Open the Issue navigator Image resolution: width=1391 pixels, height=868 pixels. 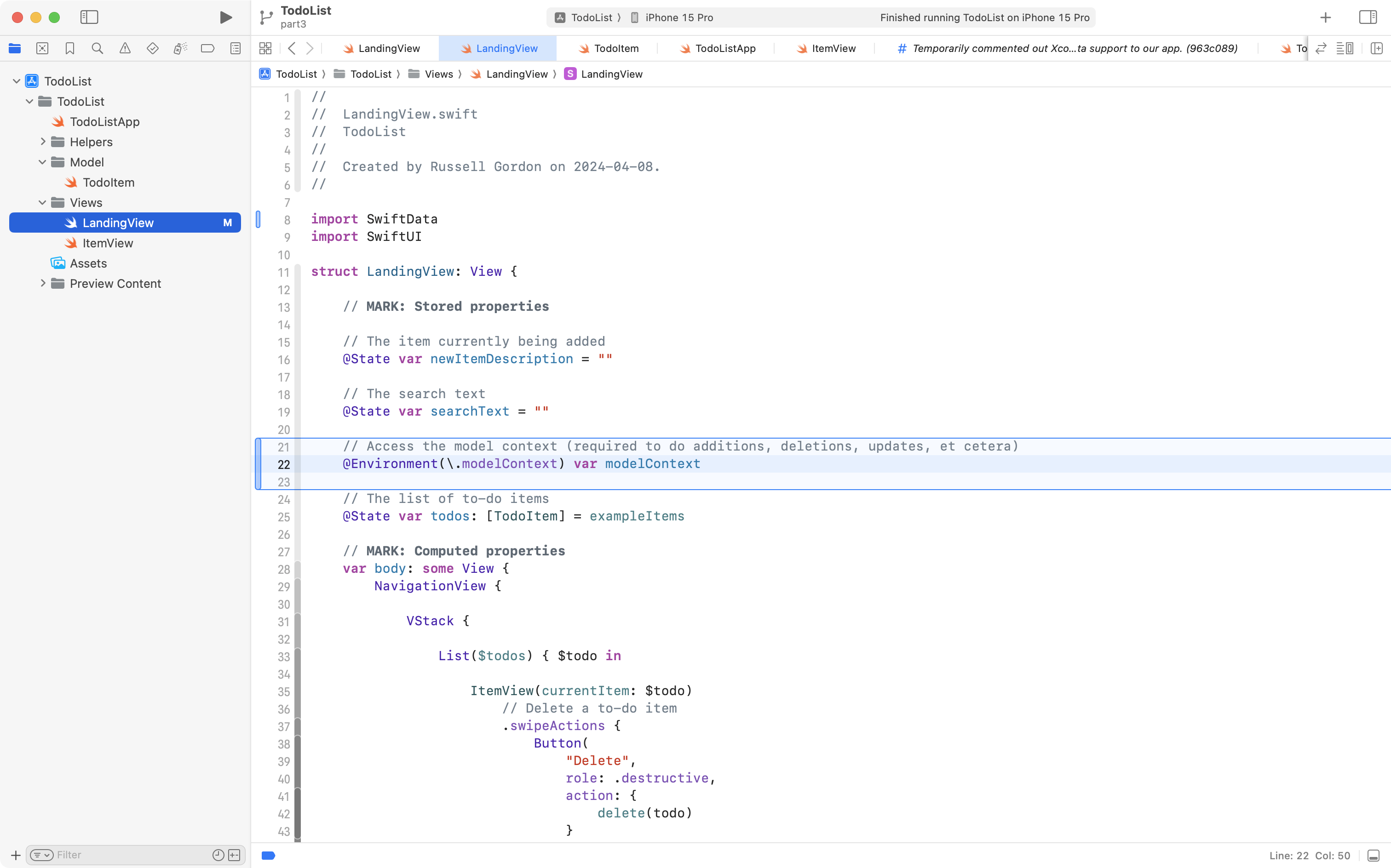pos(125,48)
